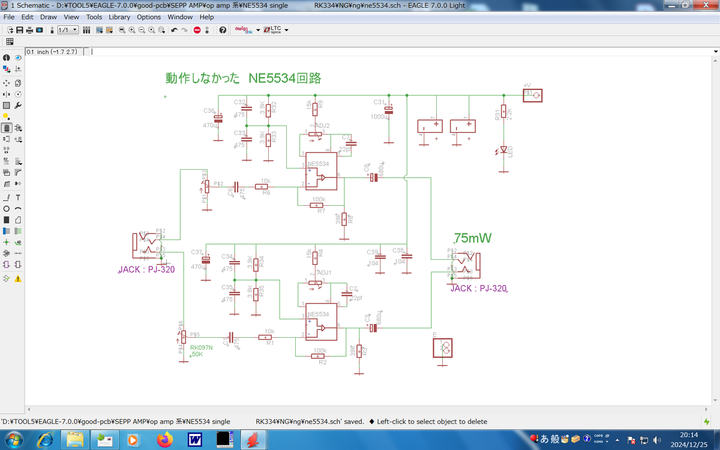This screenshot has width=720, height=450.
Task: Click the Info tool icon
Action: pyautogui.click(x=6, y=58)
